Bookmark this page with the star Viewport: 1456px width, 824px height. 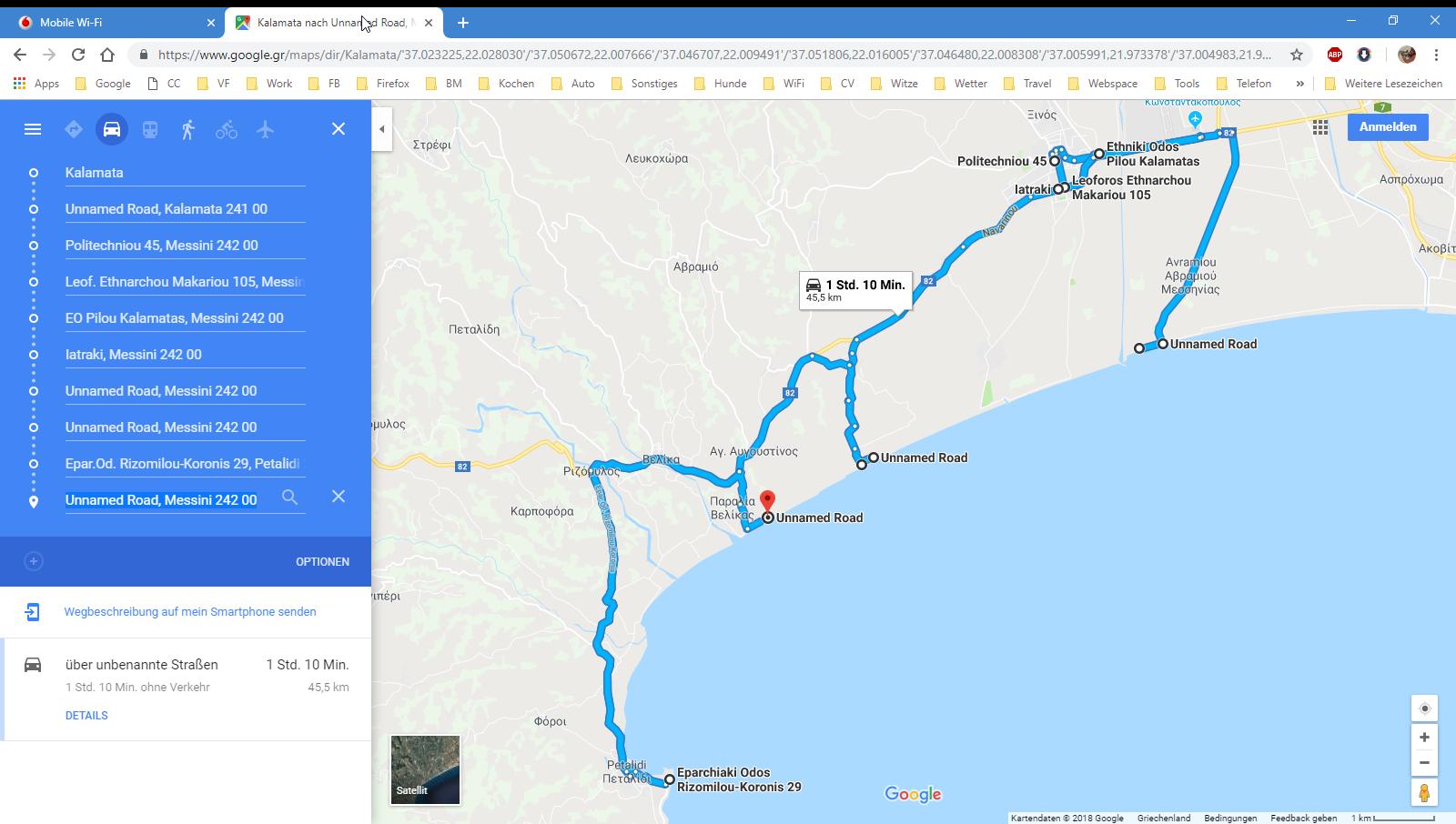[x=1297, y=55]
